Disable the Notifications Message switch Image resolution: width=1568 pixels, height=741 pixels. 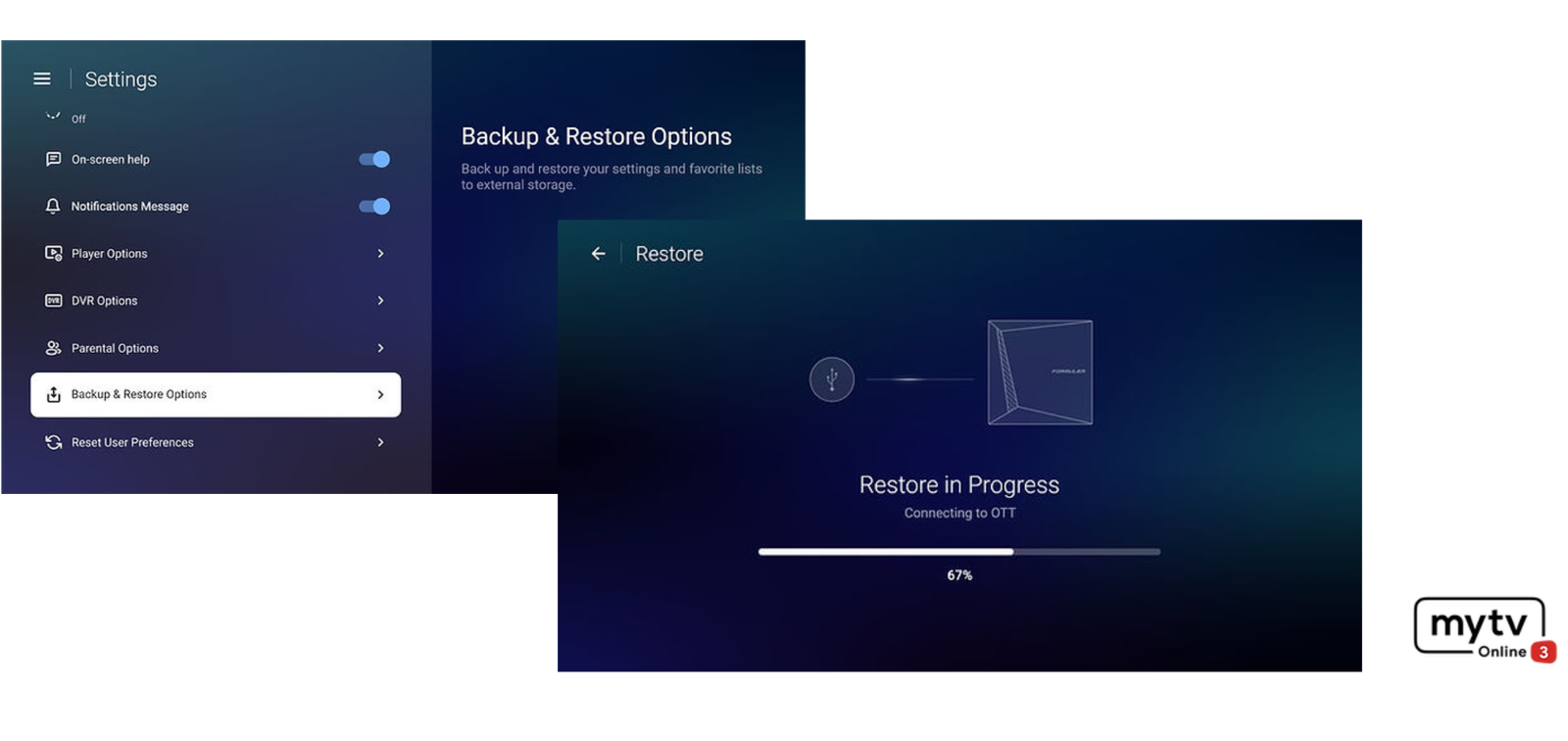pyautogui.click(x=374, y=206)
